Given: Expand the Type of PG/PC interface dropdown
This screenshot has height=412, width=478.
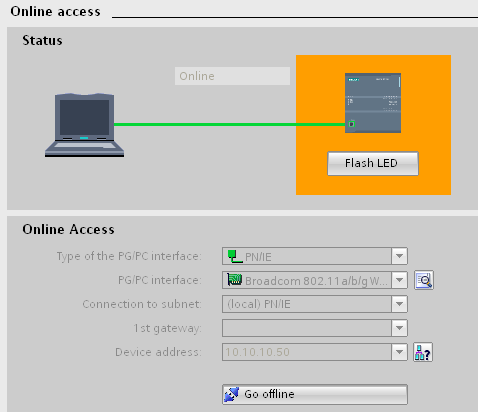Looking at the screenshot, I should click(399, 256).
